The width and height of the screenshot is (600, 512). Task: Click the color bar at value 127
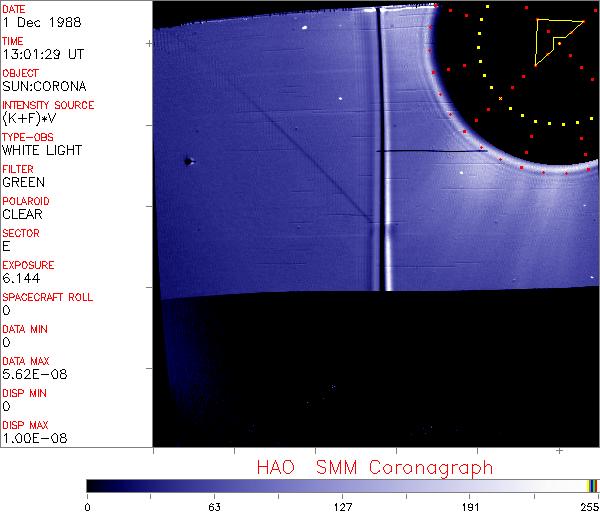coord(342,485)
